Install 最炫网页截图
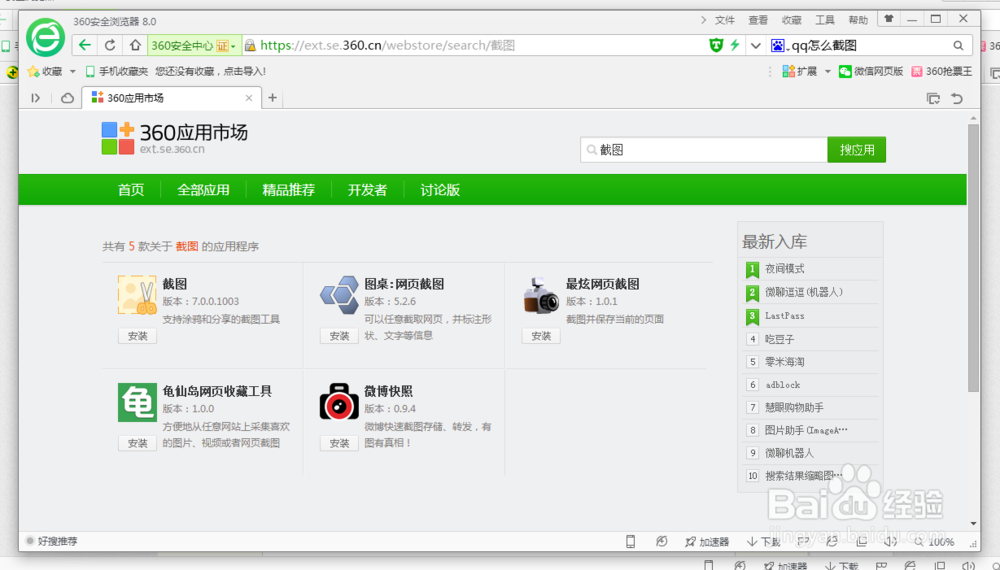This screenshot has width=1000, height=570. pyautogui.click(x=541, y=336)
